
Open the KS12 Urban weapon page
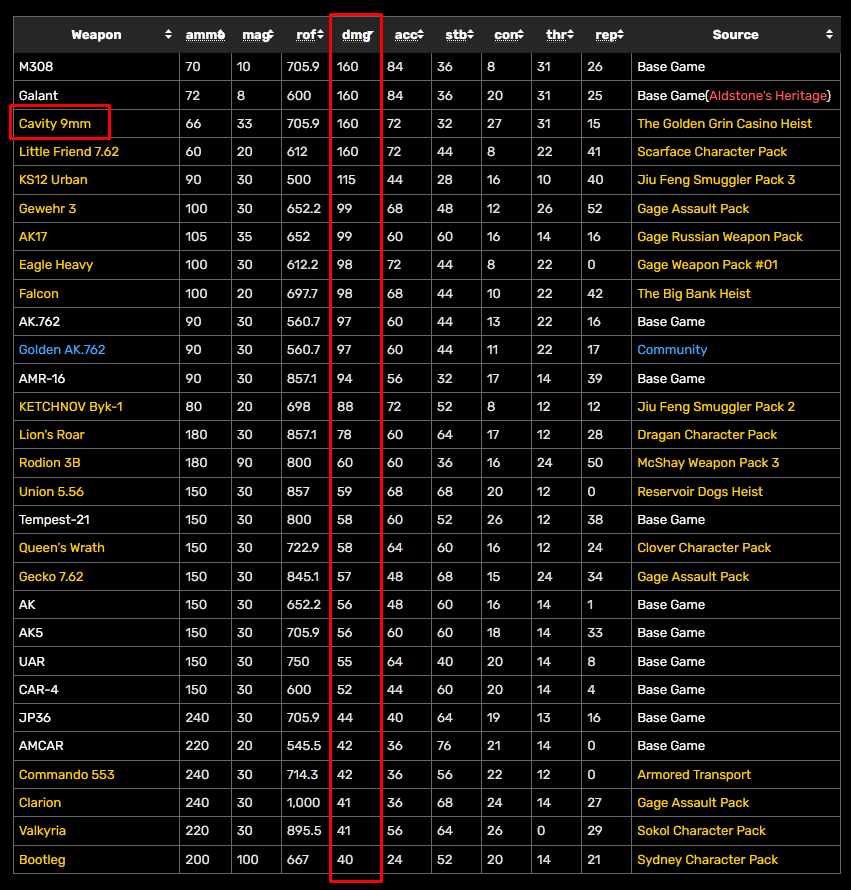(53, 180)
